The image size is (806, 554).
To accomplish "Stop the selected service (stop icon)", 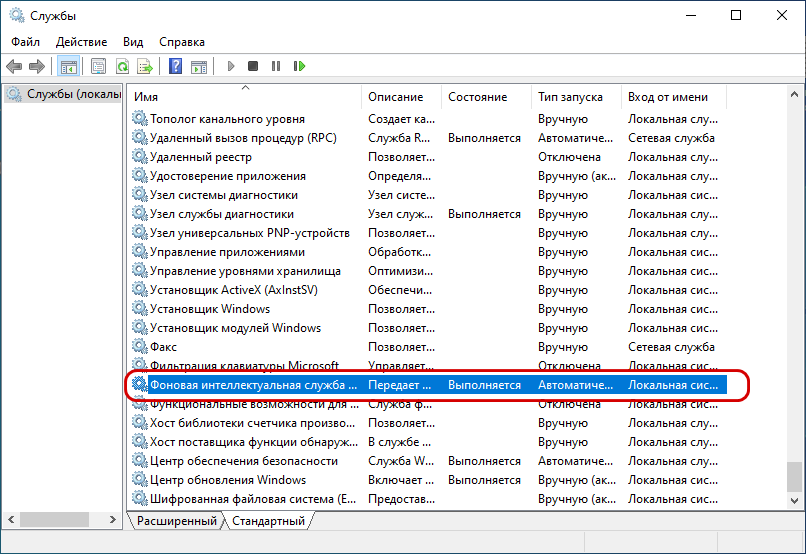I will tap(253, 66).
